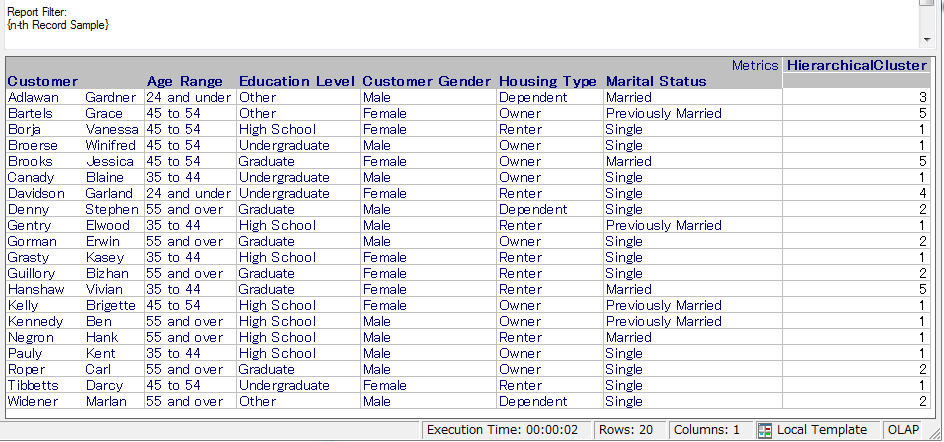Click the filter pane scroll down arrow
Screen dimensions: 944x442
926,40
